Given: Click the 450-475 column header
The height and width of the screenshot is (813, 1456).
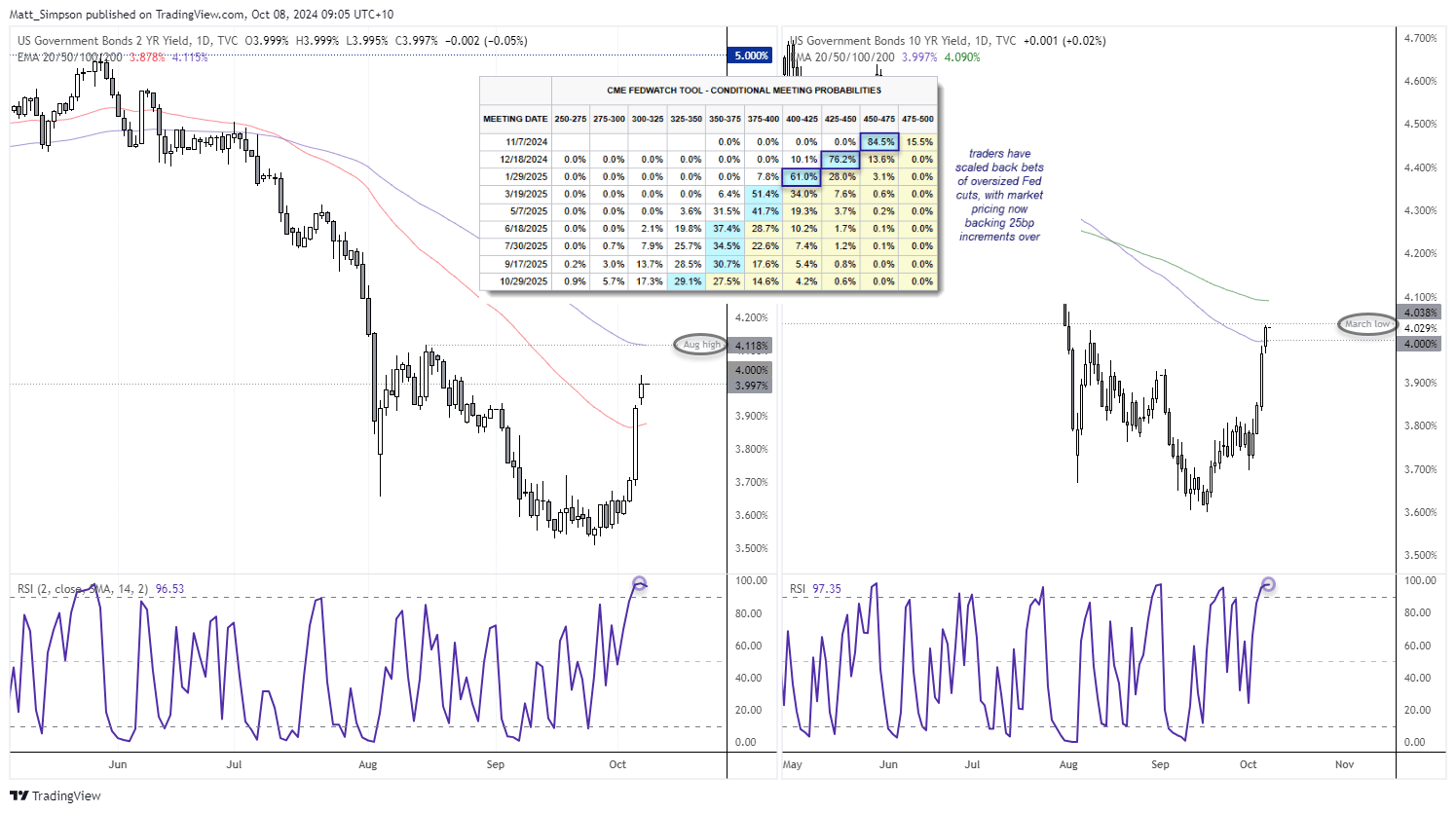Looking at the screenshot, I should coord(879,119).
